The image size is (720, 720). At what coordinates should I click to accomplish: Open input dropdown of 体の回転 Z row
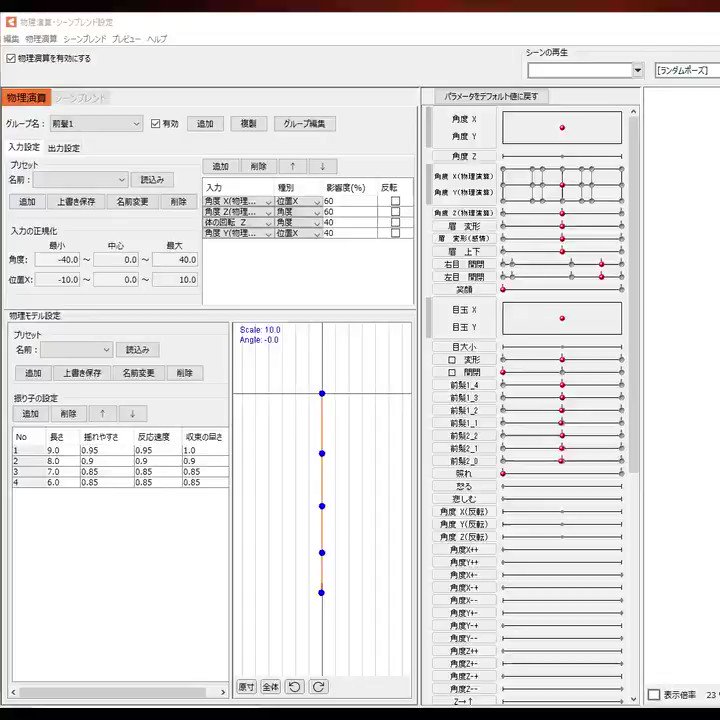[238, 222]
